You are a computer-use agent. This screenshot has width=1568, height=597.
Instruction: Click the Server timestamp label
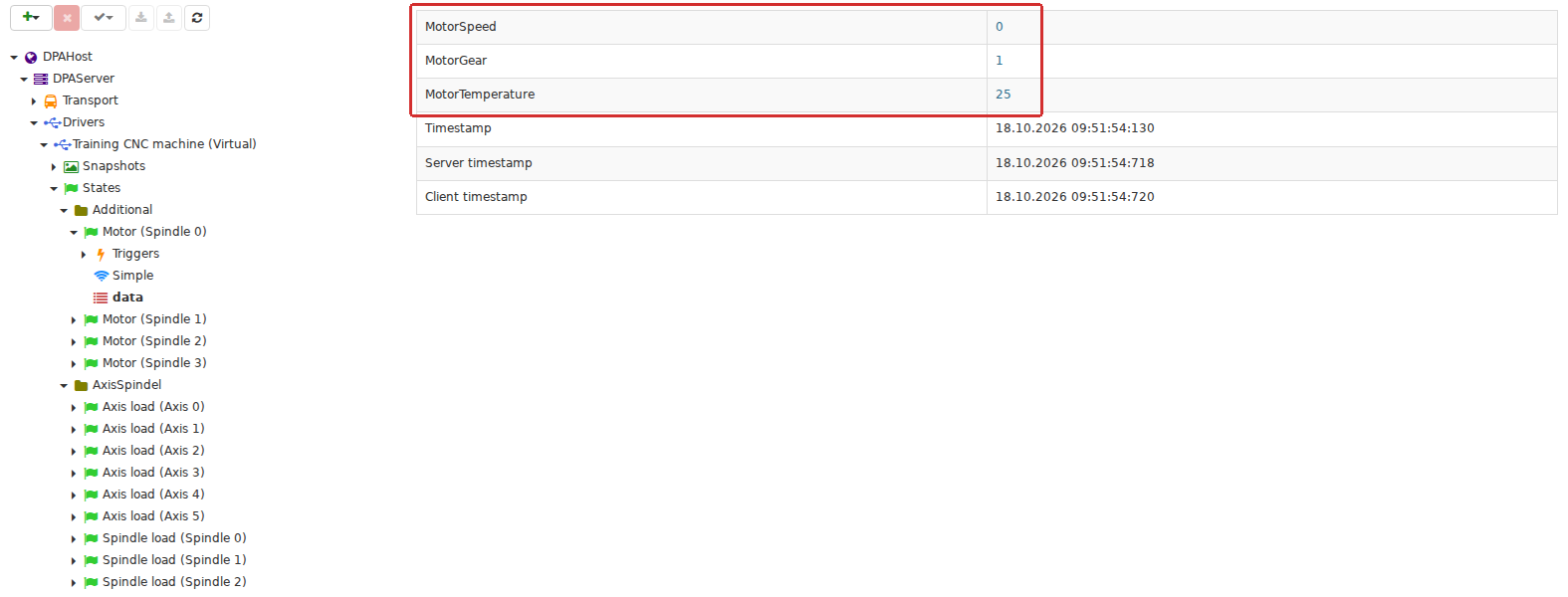point(479,163)
